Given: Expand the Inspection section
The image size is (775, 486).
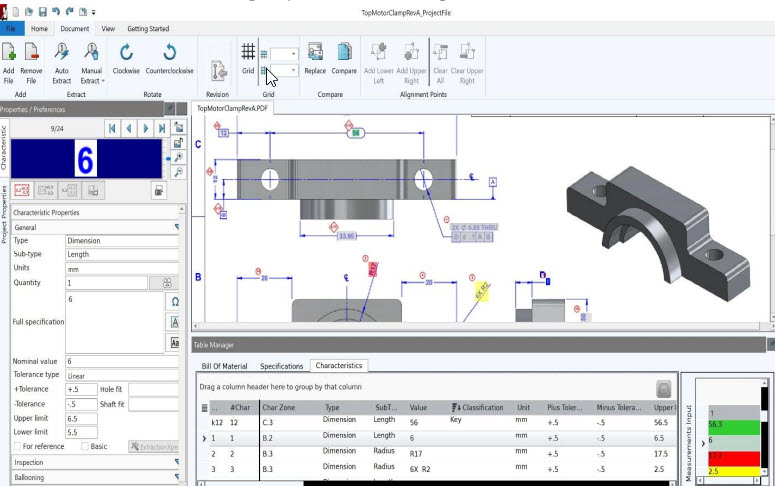Looking at the screenshot, I should coord(95,462).
